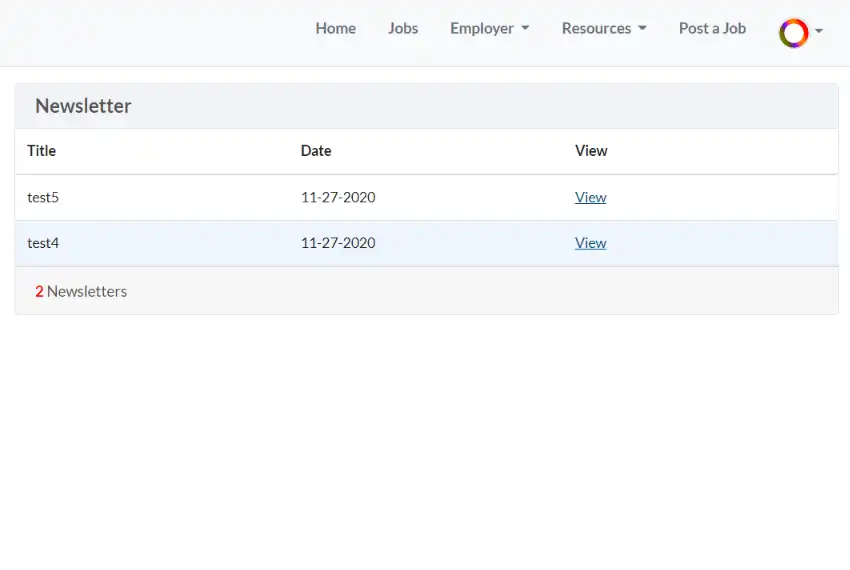The width and height of the screenshot is (850, 570).
Task: Open the Jobs menu item
Action: 403,28
